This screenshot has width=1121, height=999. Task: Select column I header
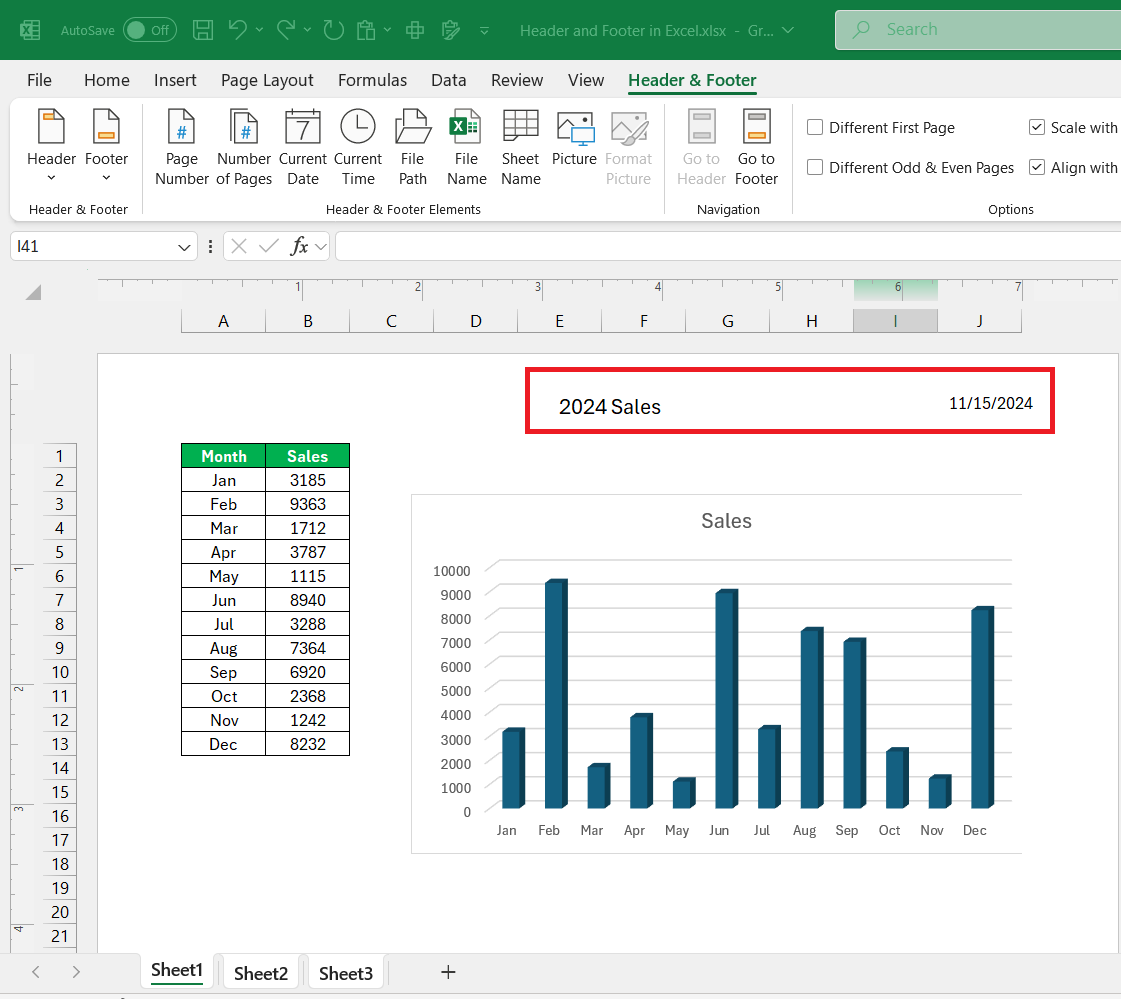pyautogui.click(x=895, y=321)
